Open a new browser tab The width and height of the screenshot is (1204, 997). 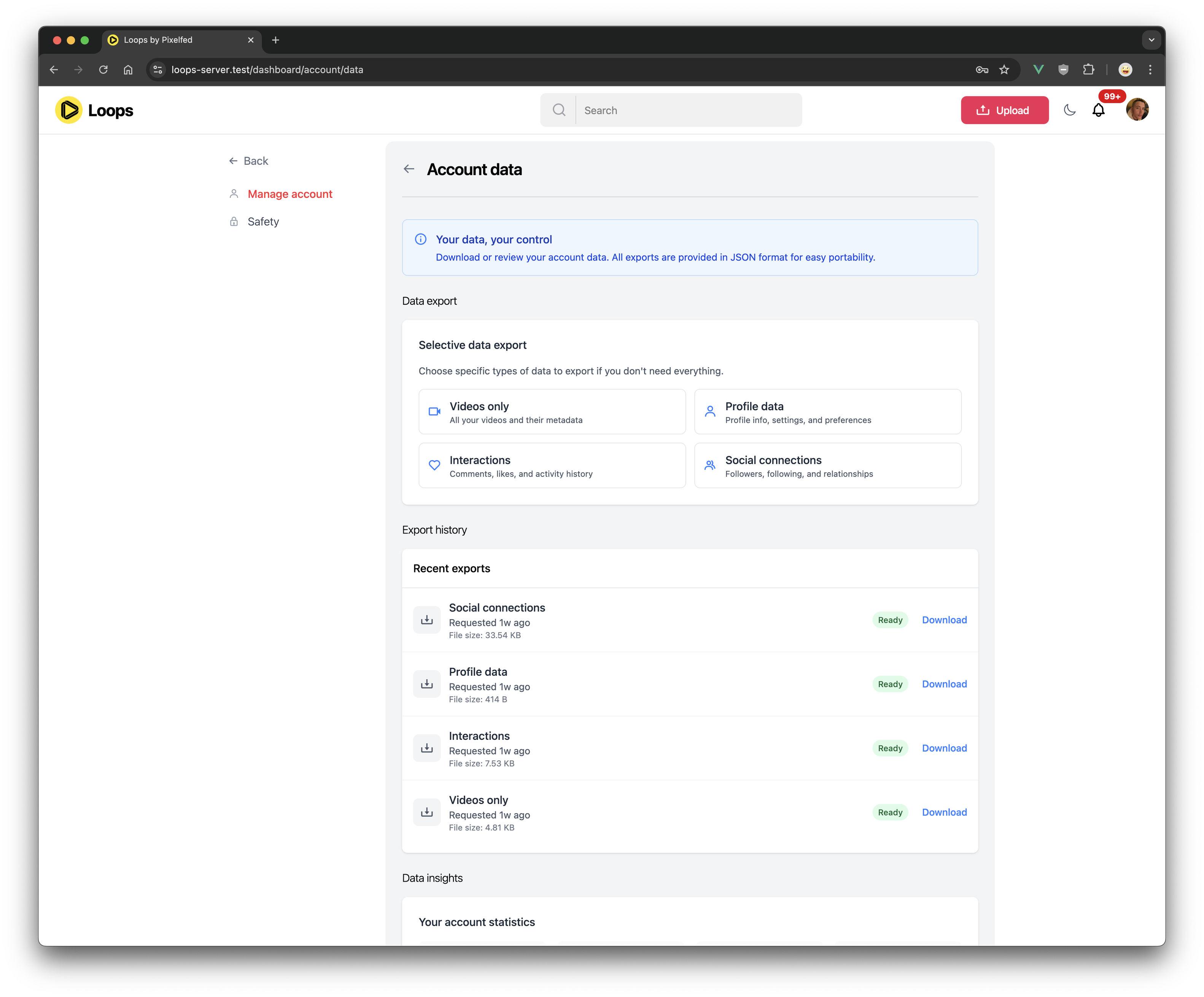tap(276, 40)
